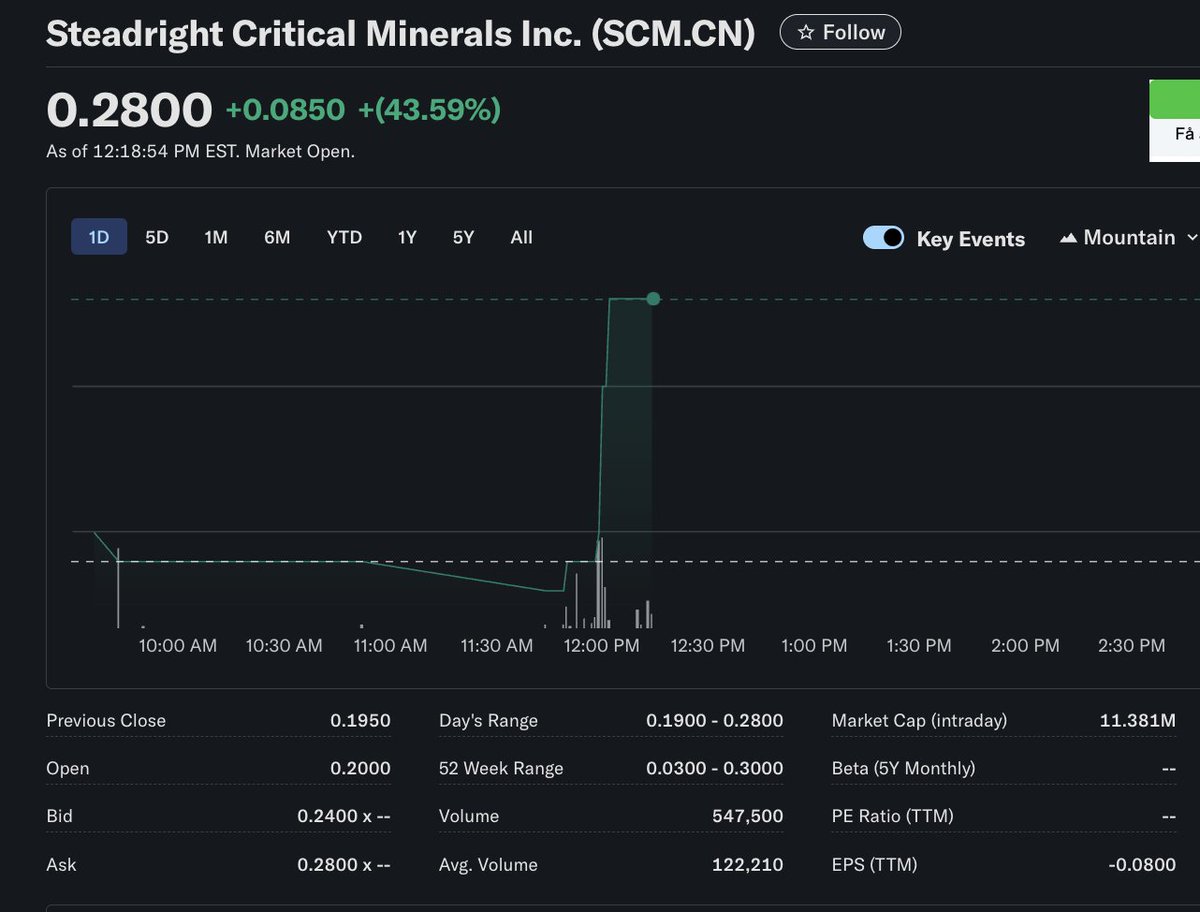Viewport: 1200px width, 912px height.
Task: Expand the chart style chevron next to Mountain
Action: [x=1192, y=238]
